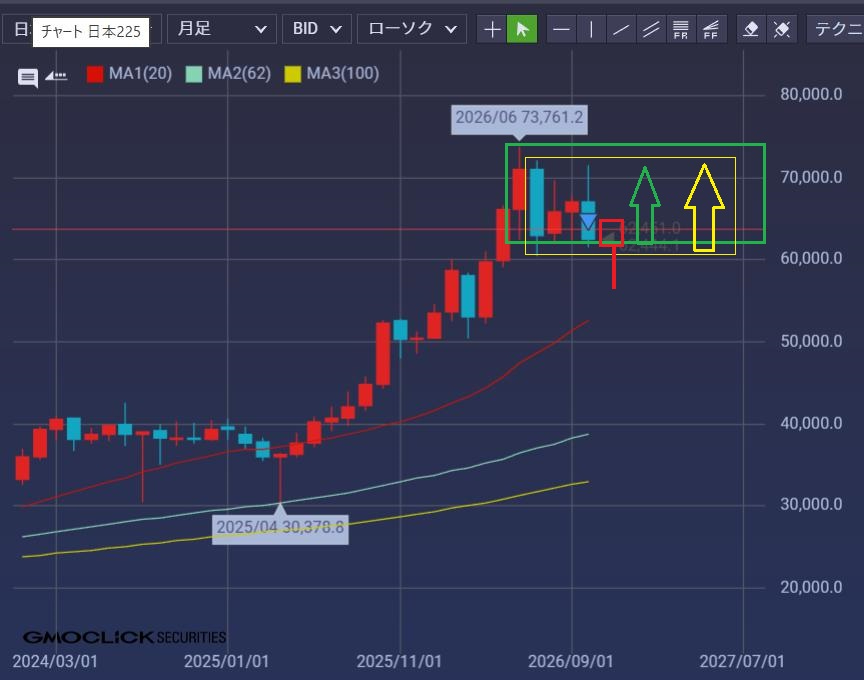Select the Fibonacci retracement (FR) tool
Image resolution: width=864 pixels, height=680 pixels.
pyautogui.click(x=681, y=29)
